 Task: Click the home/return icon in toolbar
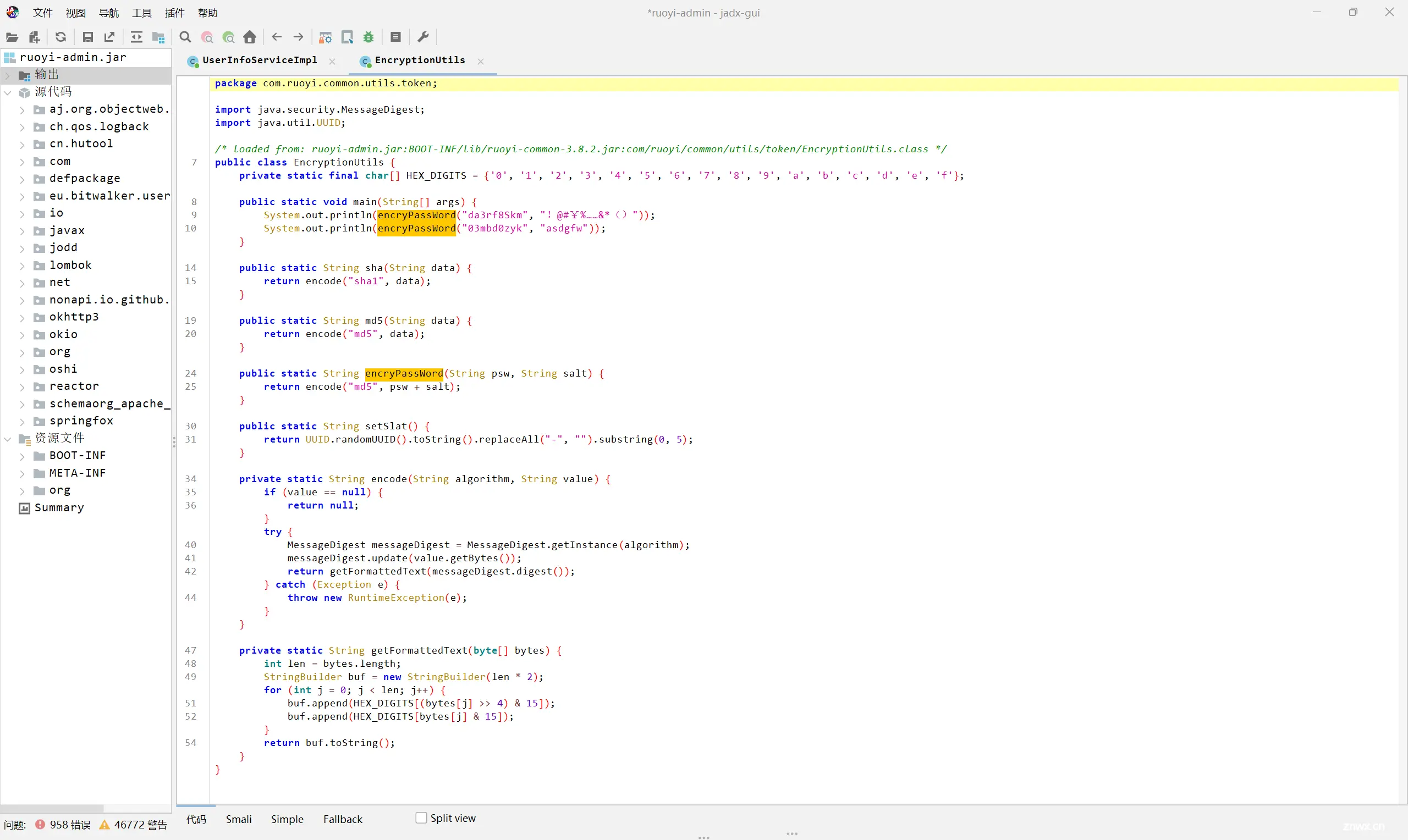coord(249,37)
